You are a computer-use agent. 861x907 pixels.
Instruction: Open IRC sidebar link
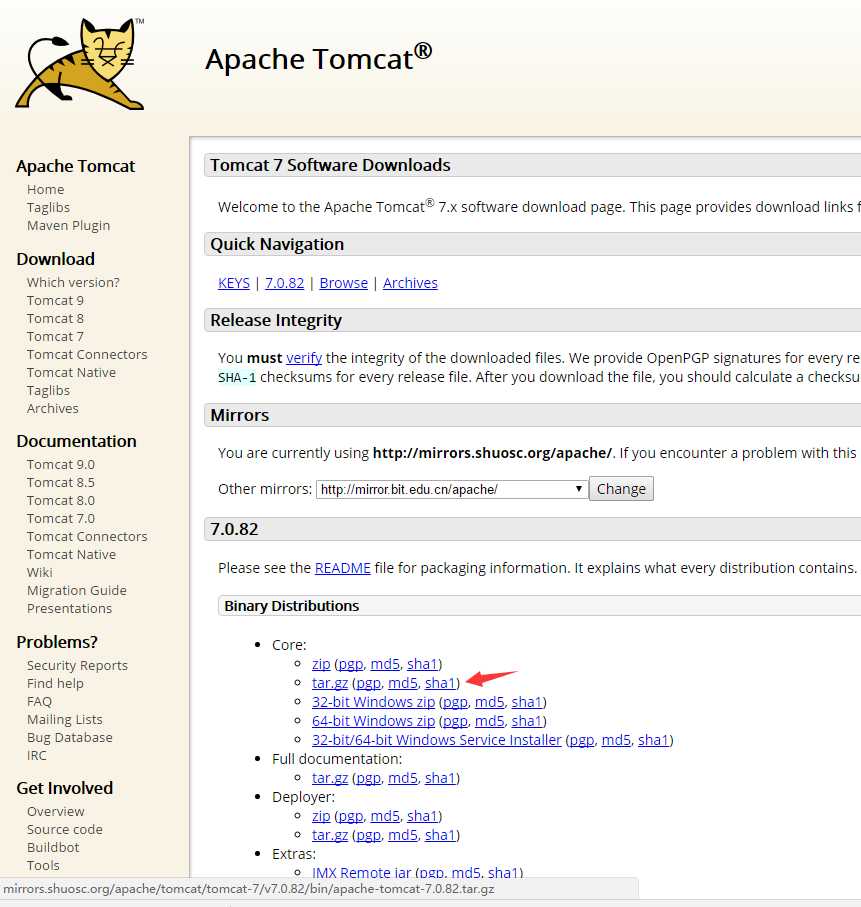[x=36, y=755]
